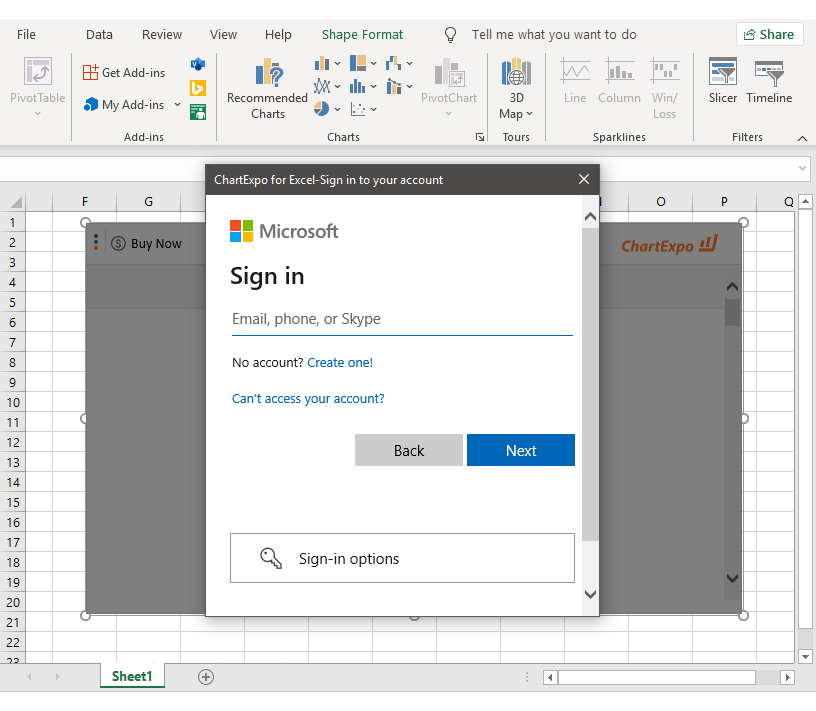816x711 pixels.
Task: Insert a Slicer filter
Action: (x=723, y=81)
